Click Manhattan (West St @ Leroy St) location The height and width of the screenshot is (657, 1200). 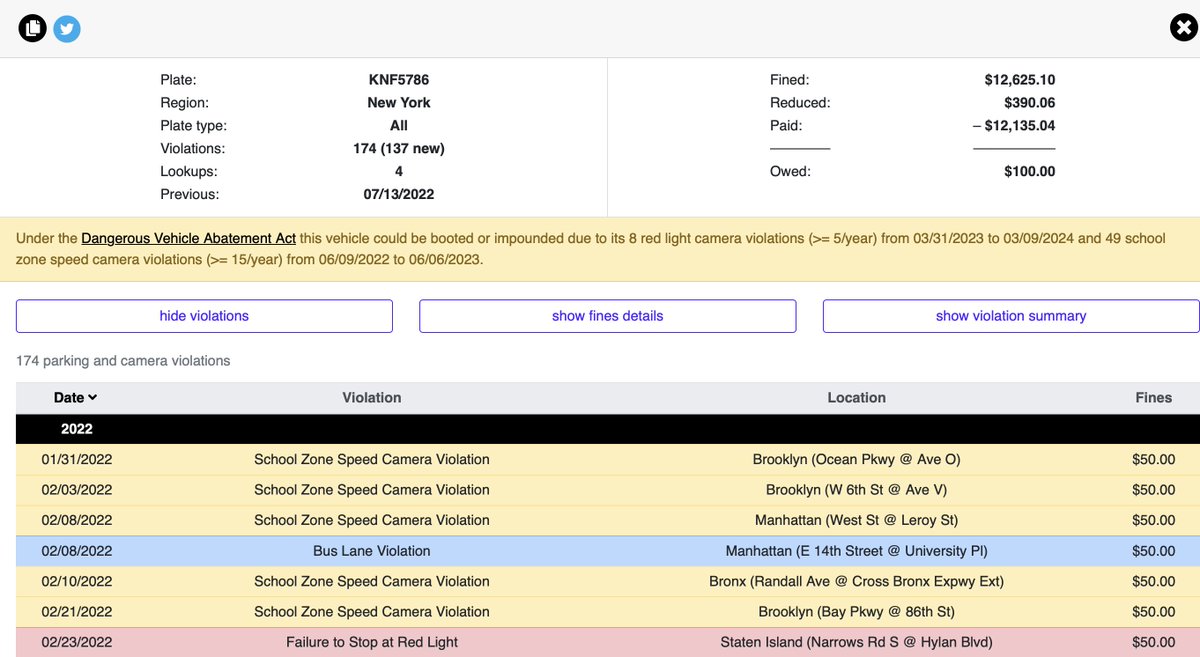(x=857, y=520)
